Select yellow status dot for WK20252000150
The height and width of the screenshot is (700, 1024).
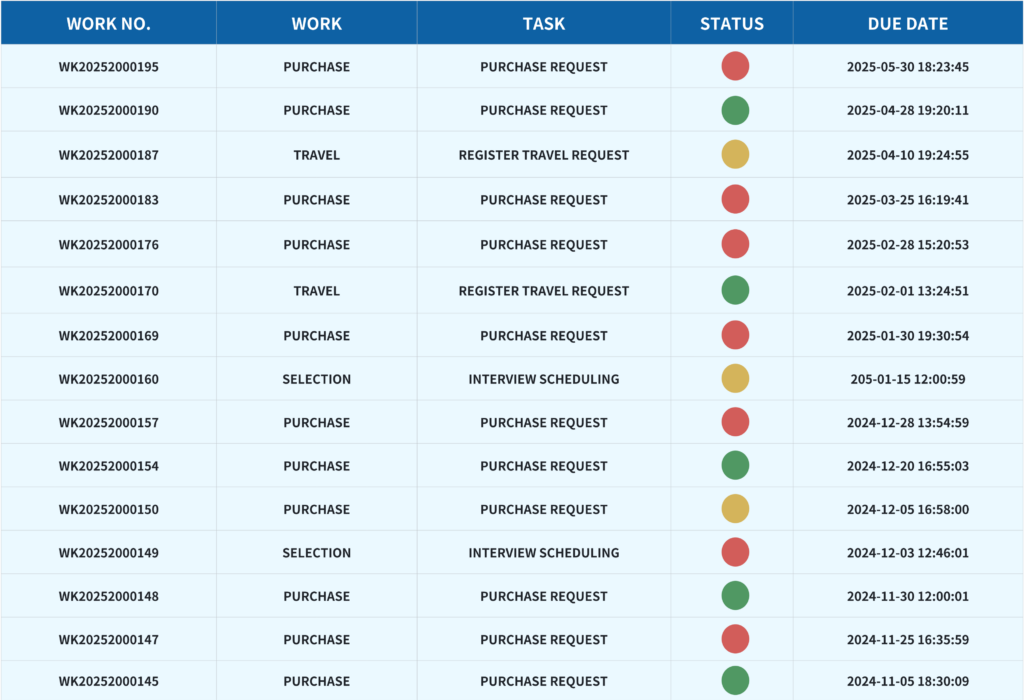click(x=735, y=509)
